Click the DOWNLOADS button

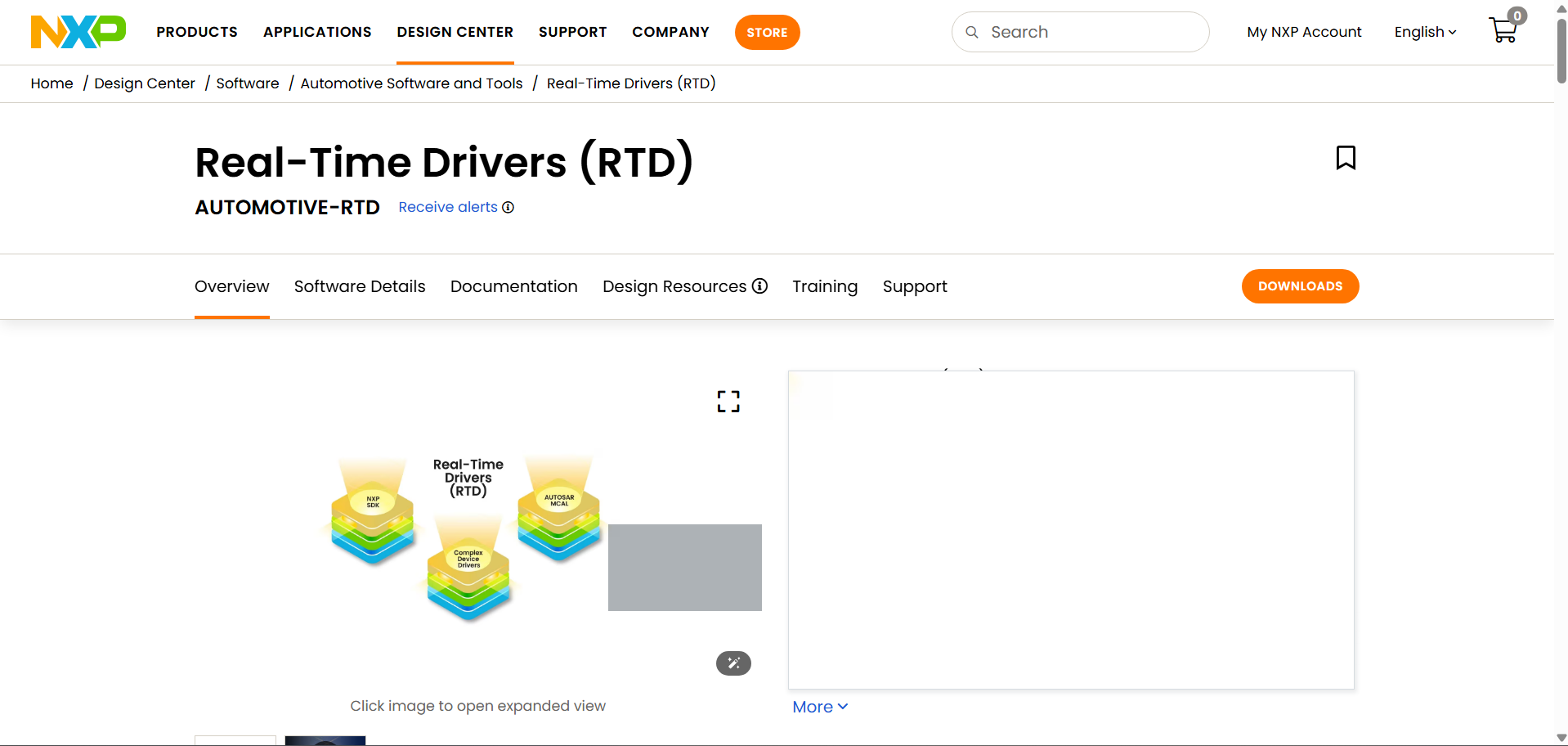[1300, 286]
